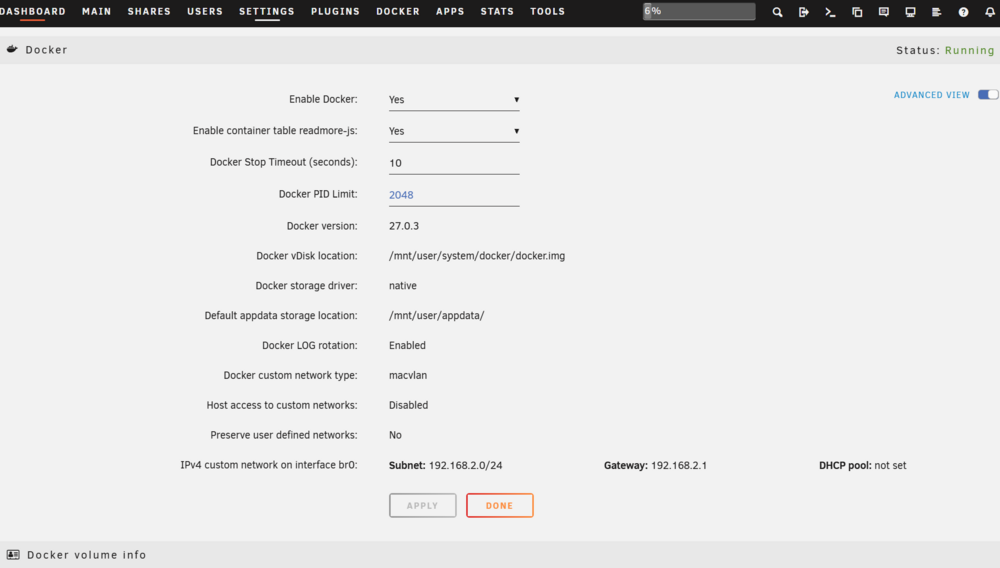Click the 6% array usage bar
The height and width of the screenshot is (568, 1000).
(699, 11)
